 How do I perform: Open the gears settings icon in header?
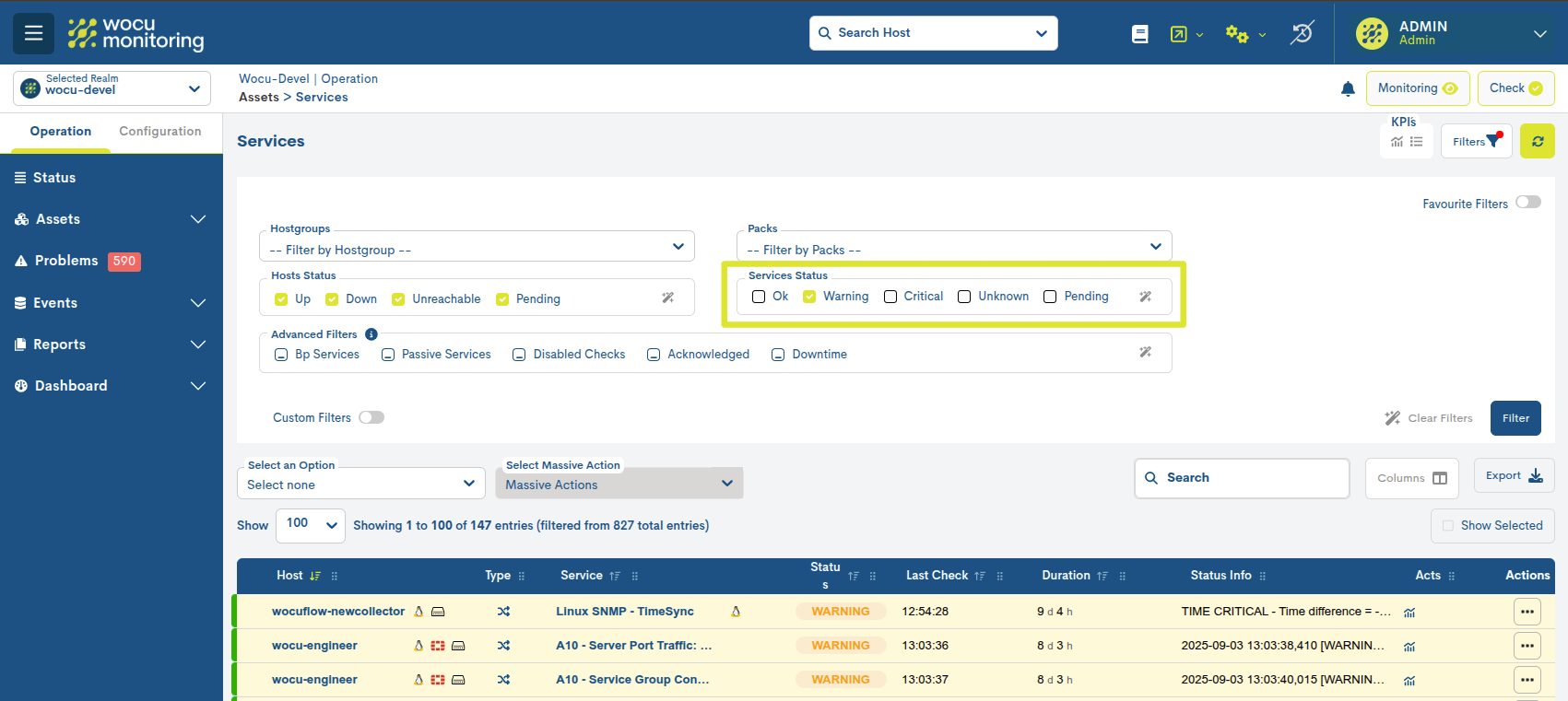coord(1236,34)
